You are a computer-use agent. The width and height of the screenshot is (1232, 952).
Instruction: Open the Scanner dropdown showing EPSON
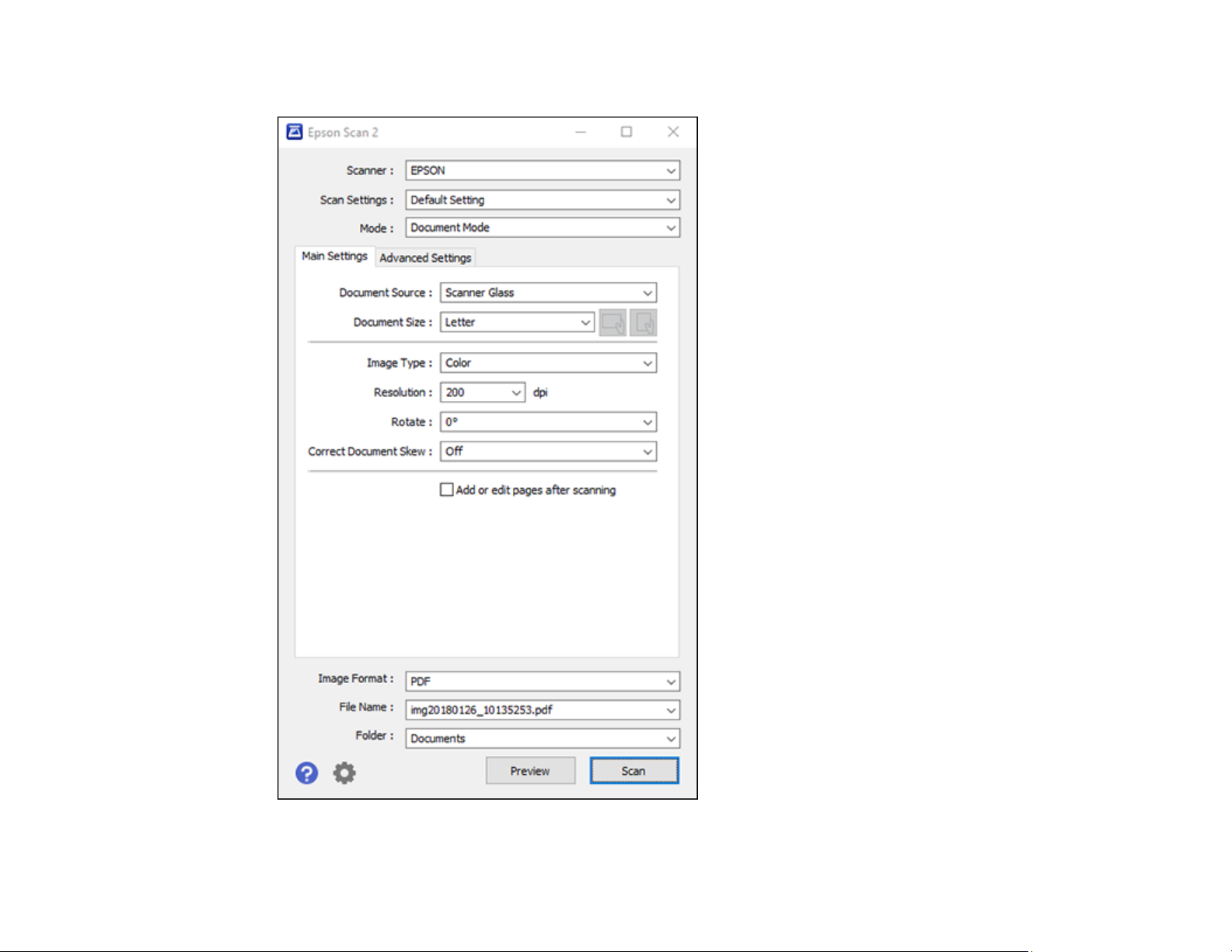tap(543, 170)
